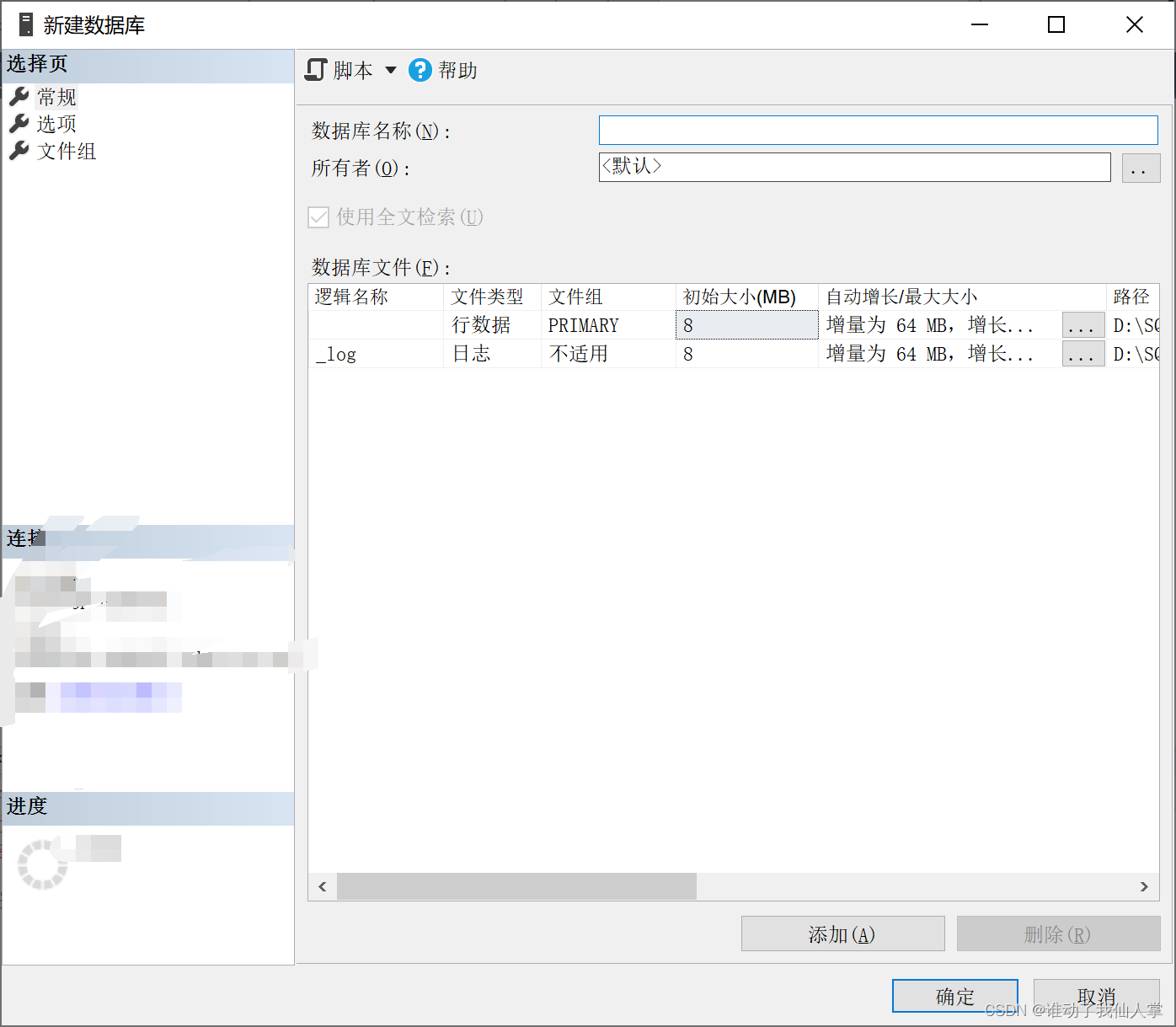Confirm with the 确定 button

[x=955, y=996]
